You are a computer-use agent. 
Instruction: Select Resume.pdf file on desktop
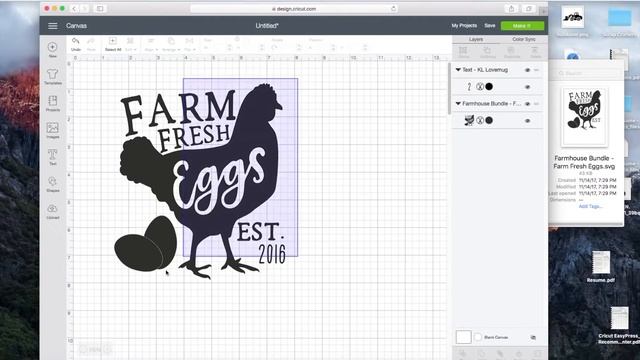601,267
